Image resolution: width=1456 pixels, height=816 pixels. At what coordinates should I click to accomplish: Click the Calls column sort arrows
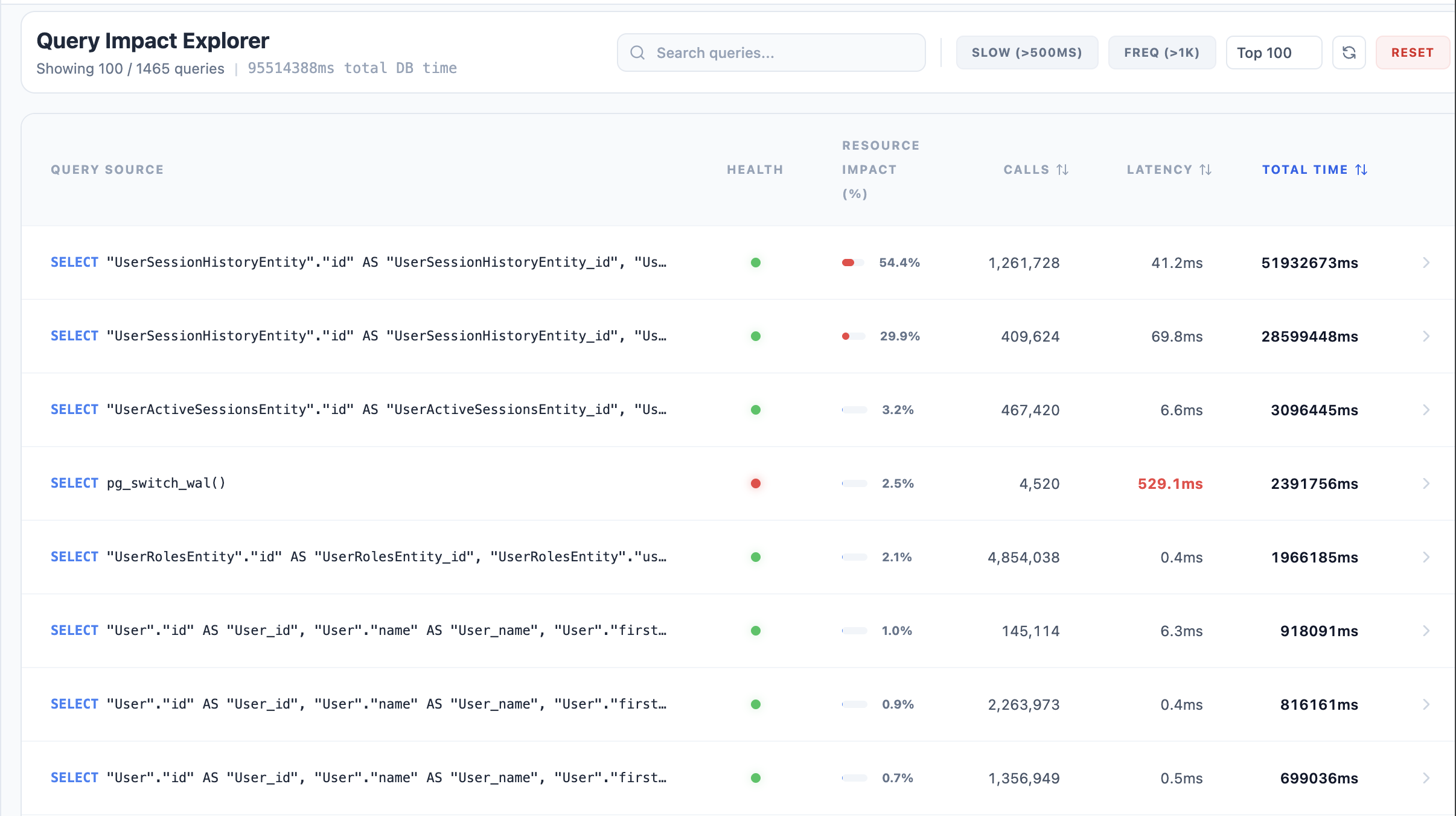pyautogui.click(x=1062, y=170)
